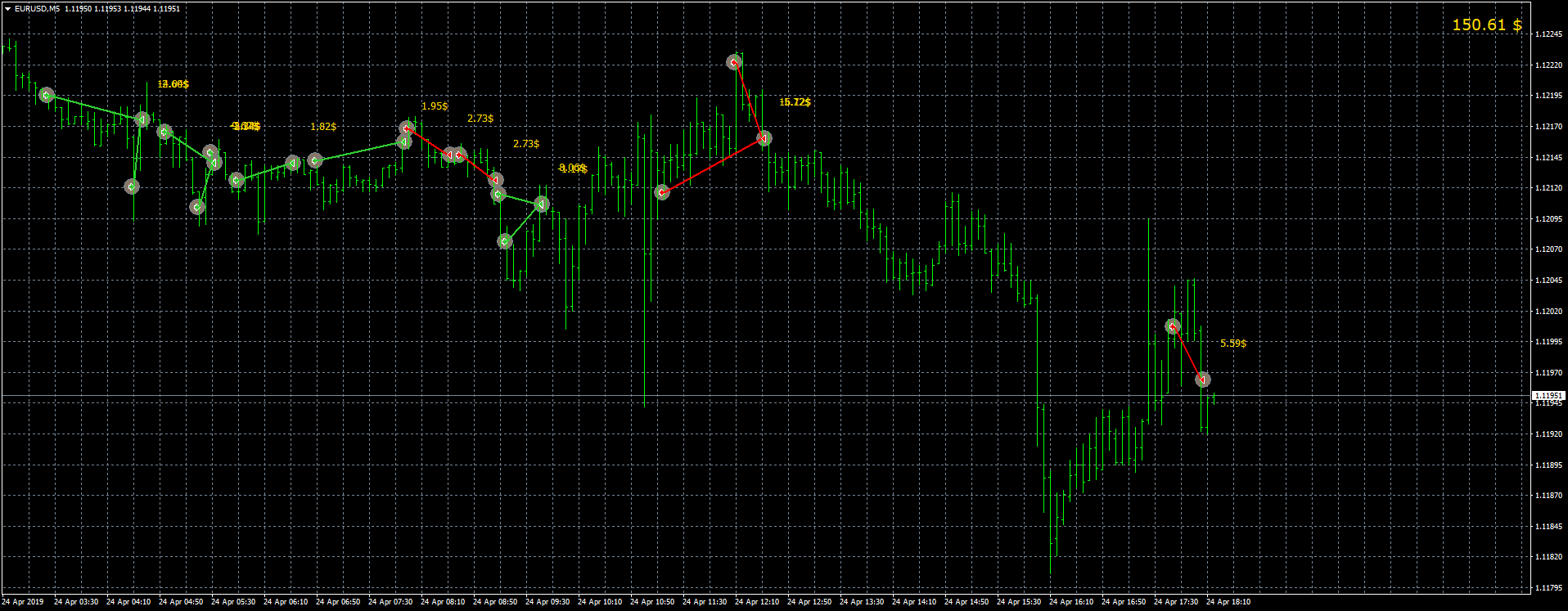Viewport: 1568px width, 611px height.
Task: Click time axis label 24 Apr 06:10
Action: pos(286,602)
